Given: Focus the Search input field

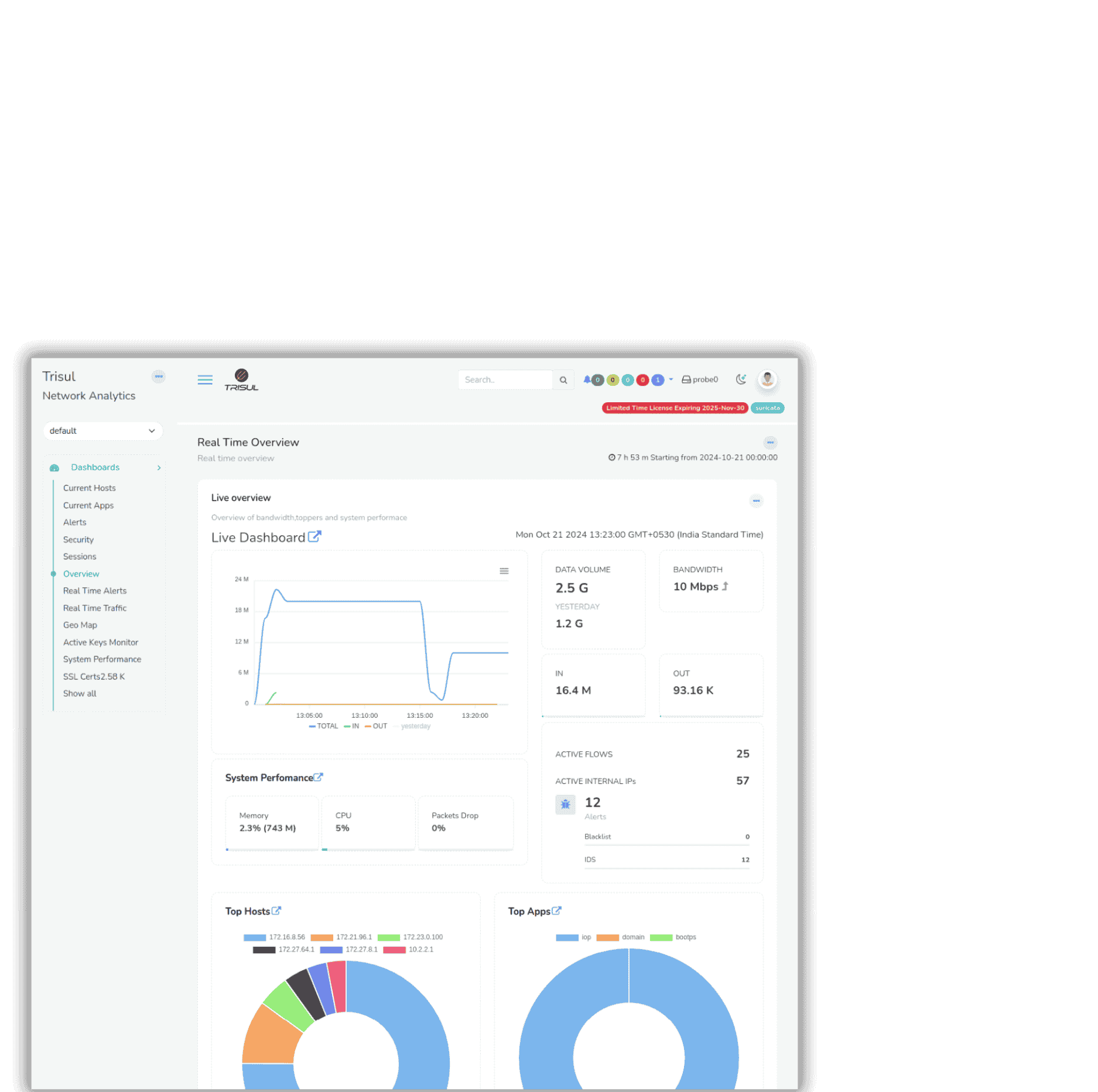Looking at the screenshot, I should (505, 380).
